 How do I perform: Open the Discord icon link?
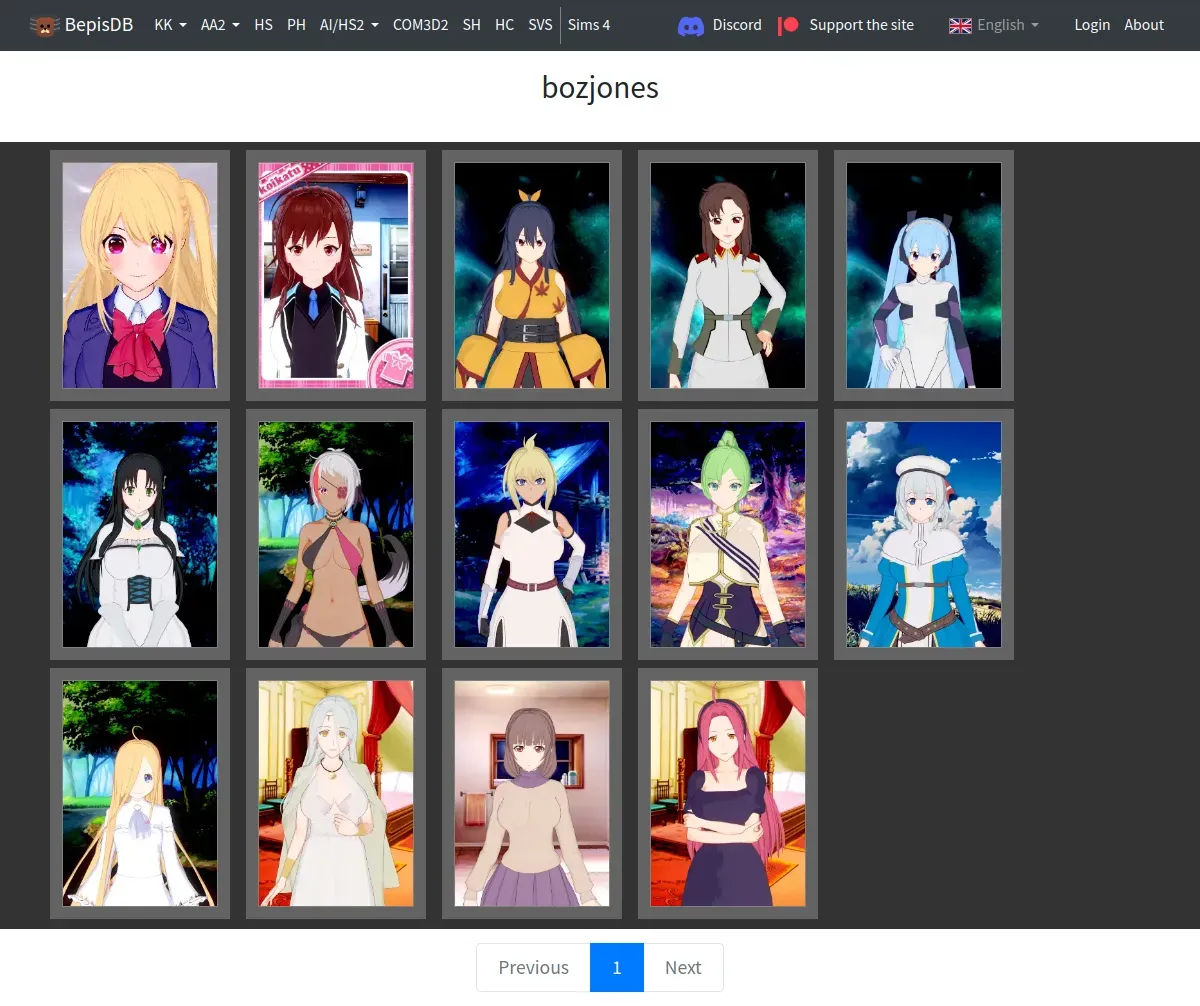(x=690, y=25)
